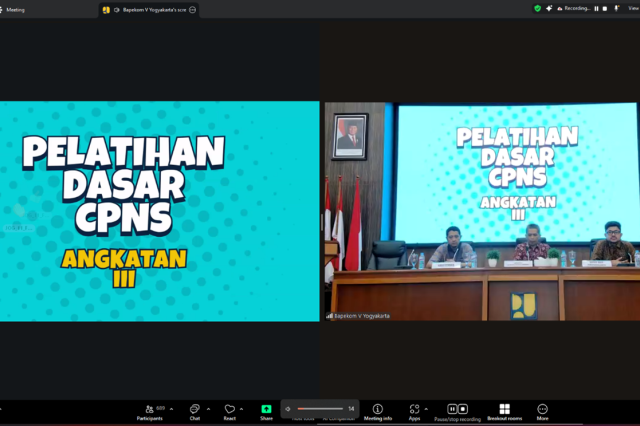Click the green Share screen button
This screenshot has width=640, height=426.
click(267, 412)
